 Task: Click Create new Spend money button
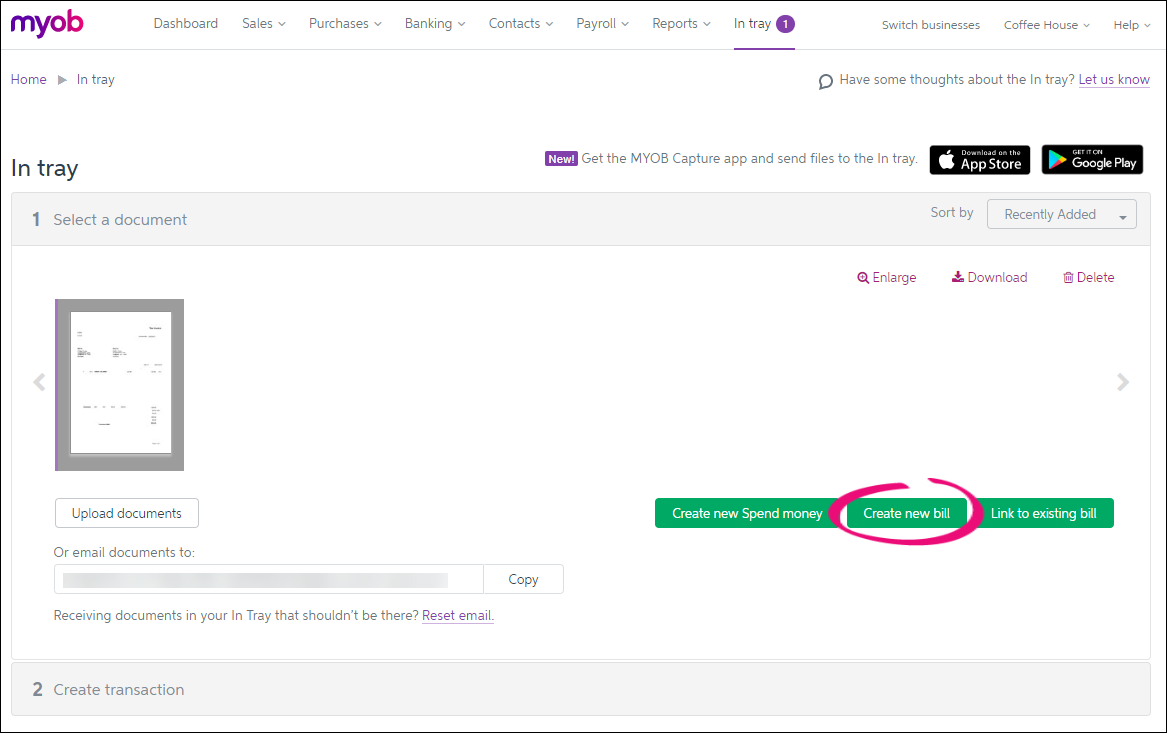pyautogui.click(x=747, y=513)
